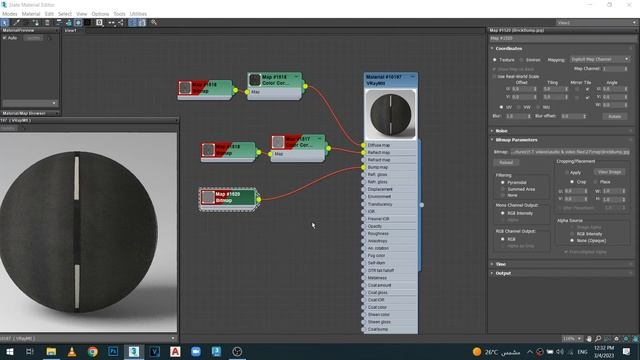Open the Modes menu
The image size is (640, 360).
coord(10,14)
